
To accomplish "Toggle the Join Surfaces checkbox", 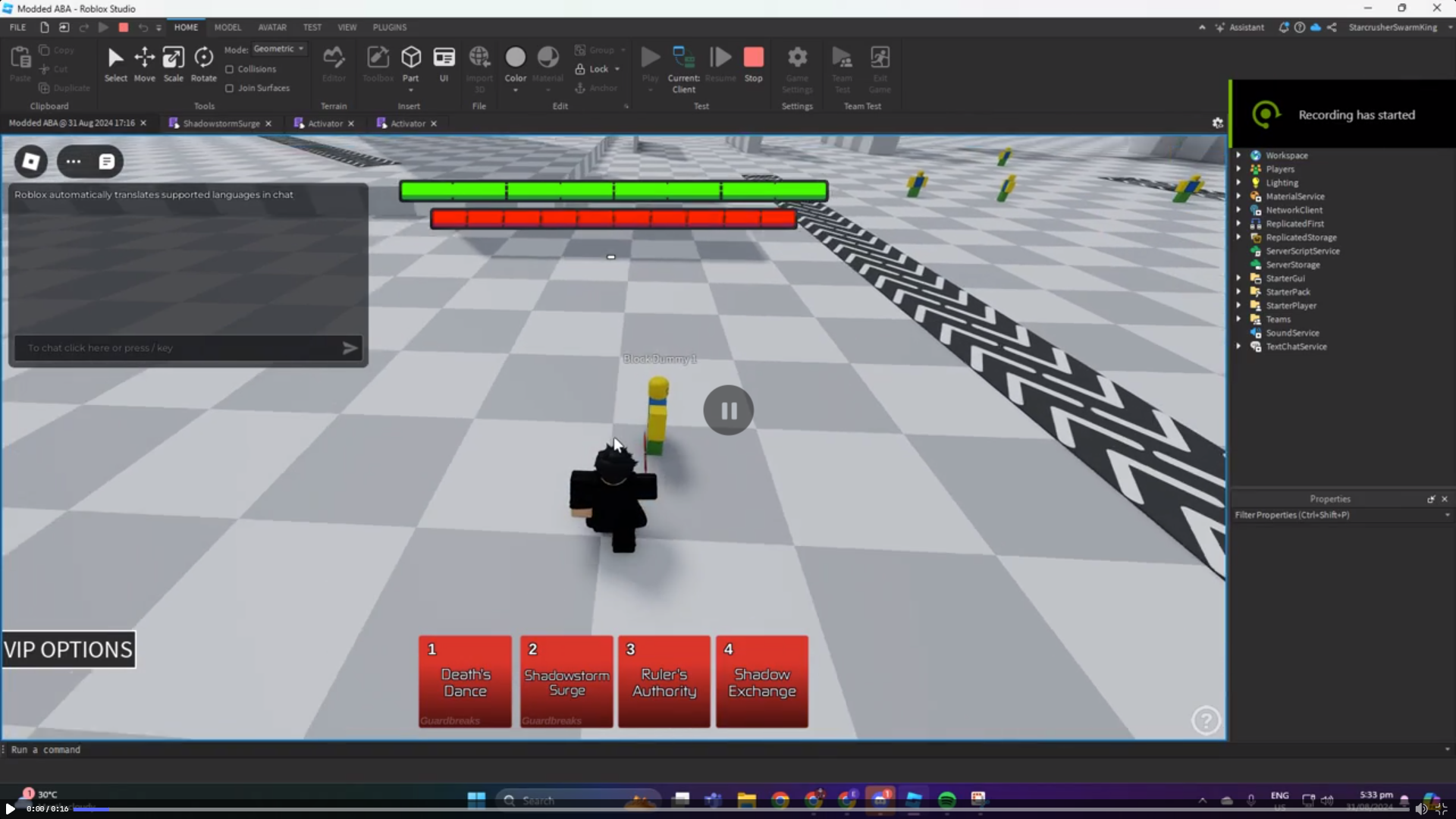I will [x=230, y=88].
